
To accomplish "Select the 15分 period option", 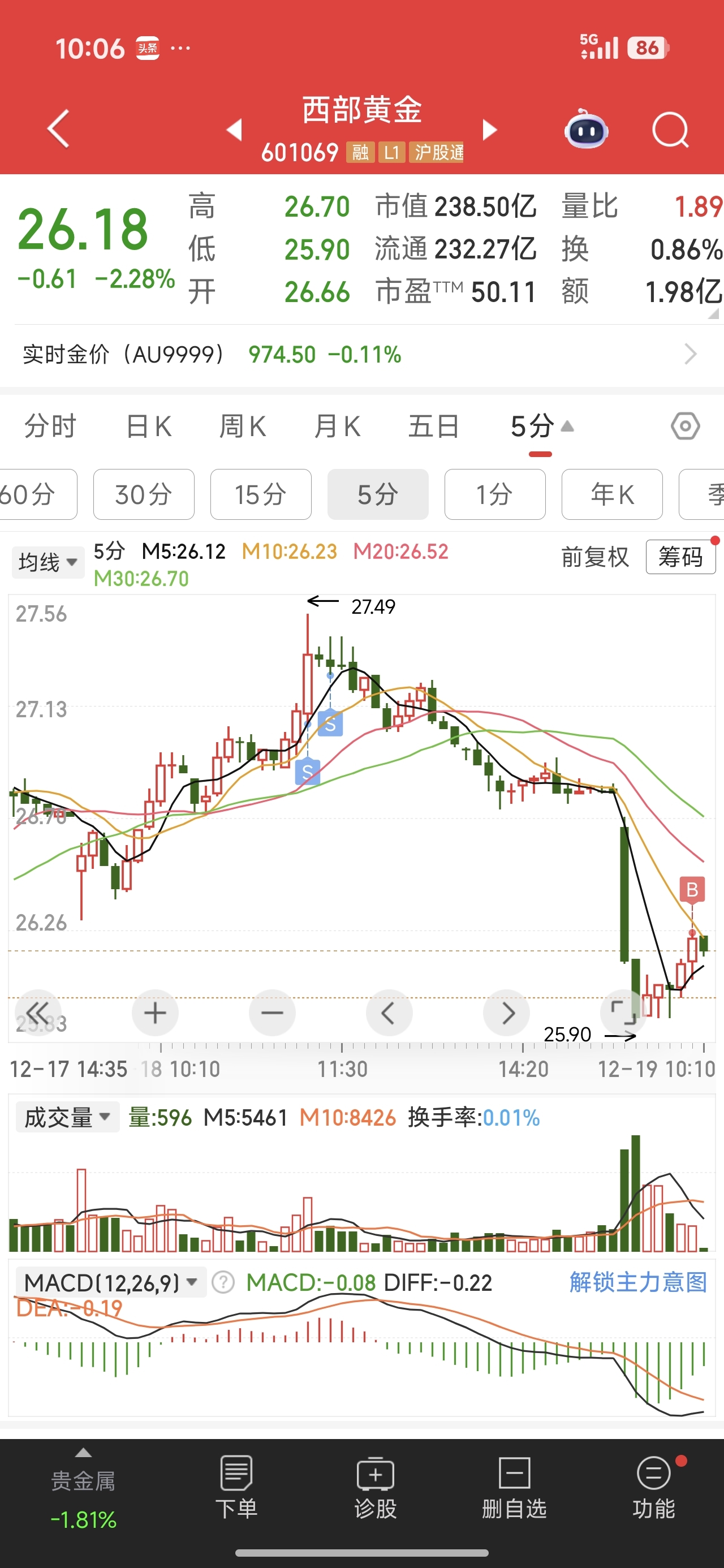I will click(x=261, y=494).
